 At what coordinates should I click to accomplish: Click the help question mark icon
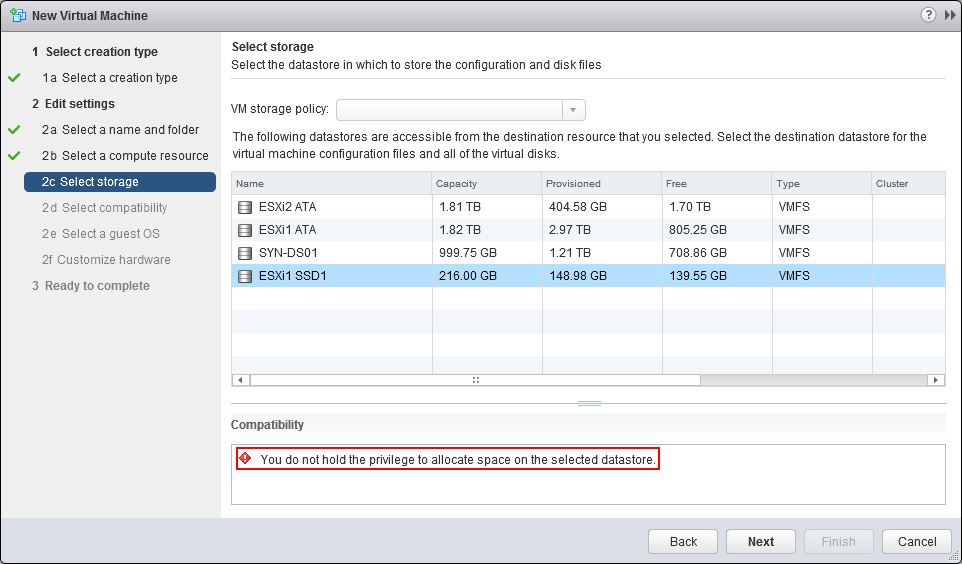(x=928, y=15)
